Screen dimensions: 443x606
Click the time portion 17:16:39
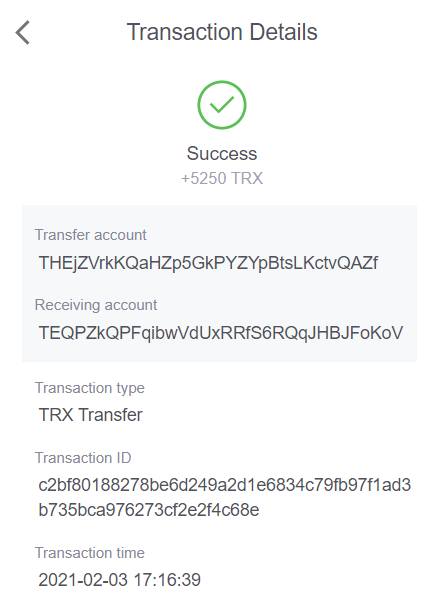[167, 580]
